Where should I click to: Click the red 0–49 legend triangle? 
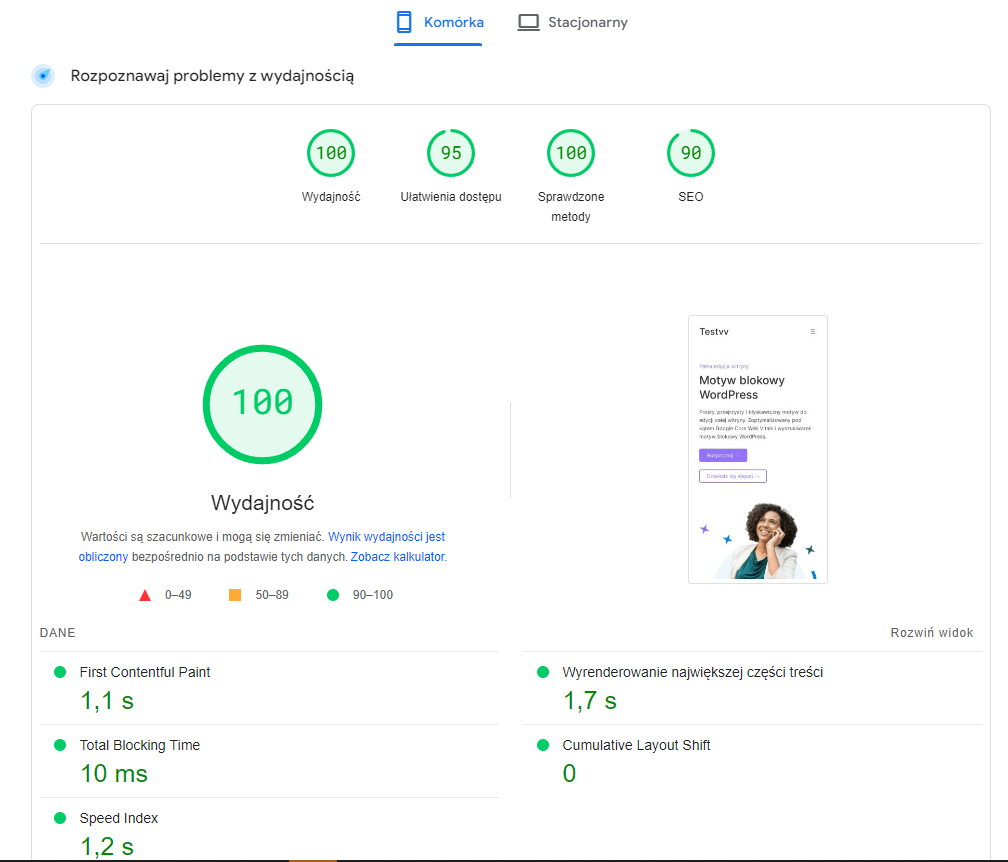pyautogui.click(x=144, y=594)
